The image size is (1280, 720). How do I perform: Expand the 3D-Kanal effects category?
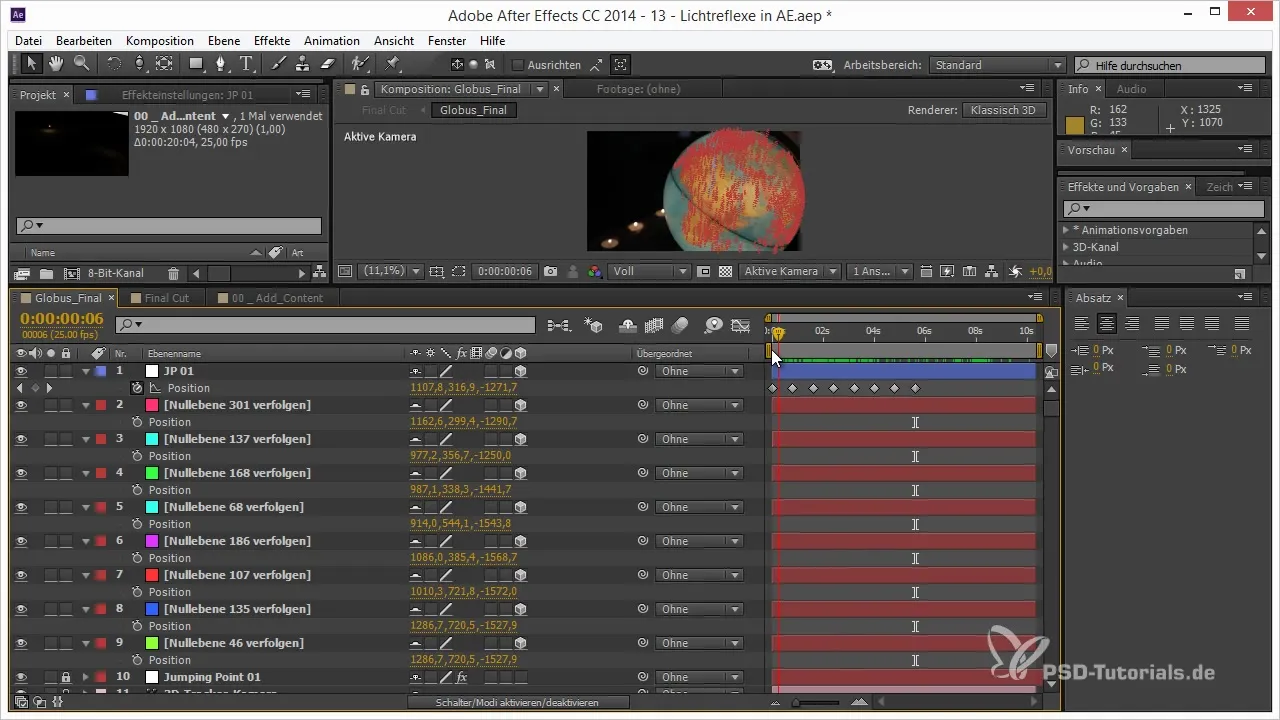(x=1066, y=247)
